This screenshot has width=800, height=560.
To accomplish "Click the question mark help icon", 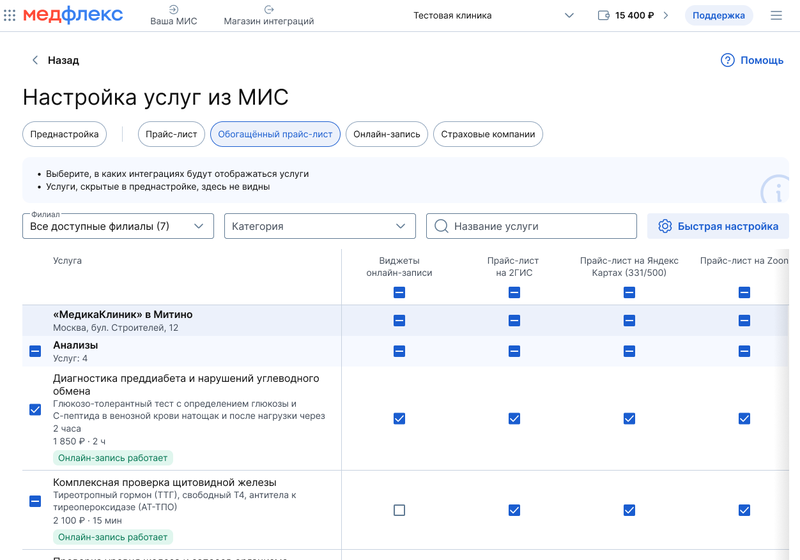I will 727,60.
